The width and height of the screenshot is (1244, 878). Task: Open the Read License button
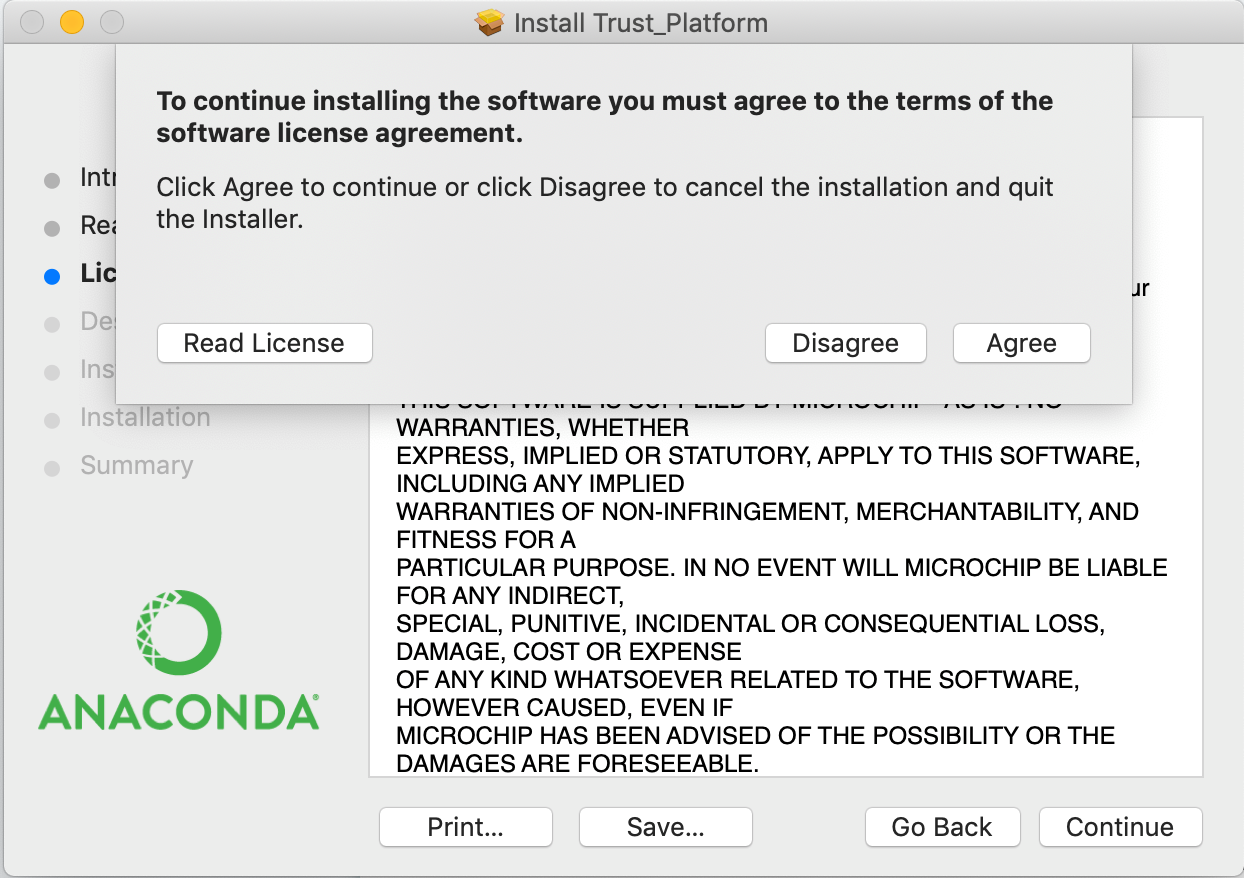click(x=264, y=343)
